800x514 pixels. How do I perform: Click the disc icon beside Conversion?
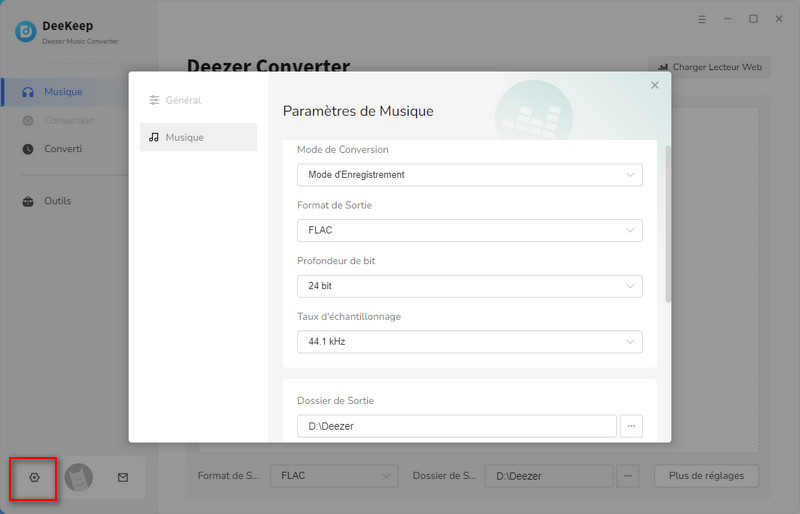(28, 120)
